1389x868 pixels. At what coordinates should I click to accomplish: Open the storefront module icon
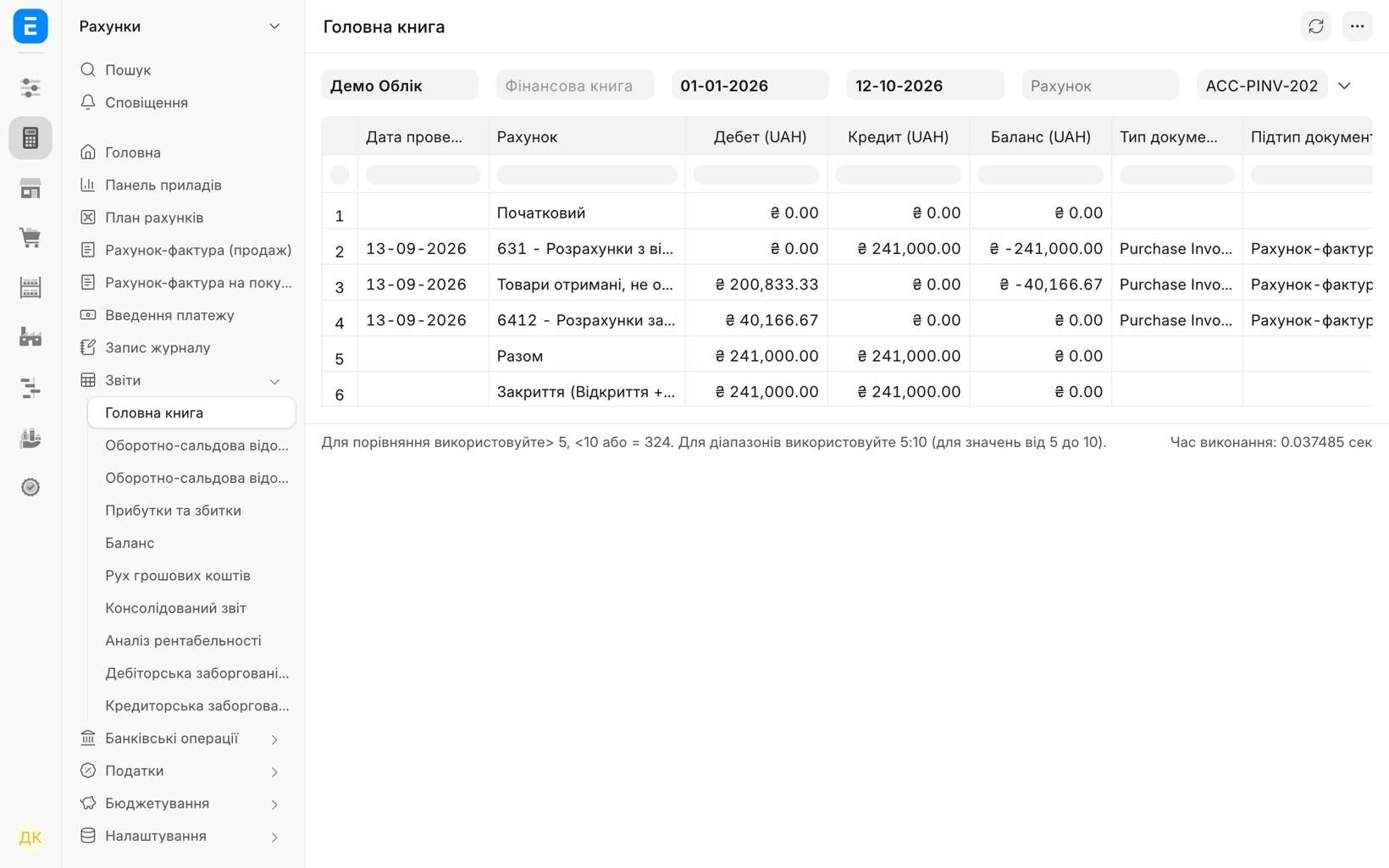[30, 188]
